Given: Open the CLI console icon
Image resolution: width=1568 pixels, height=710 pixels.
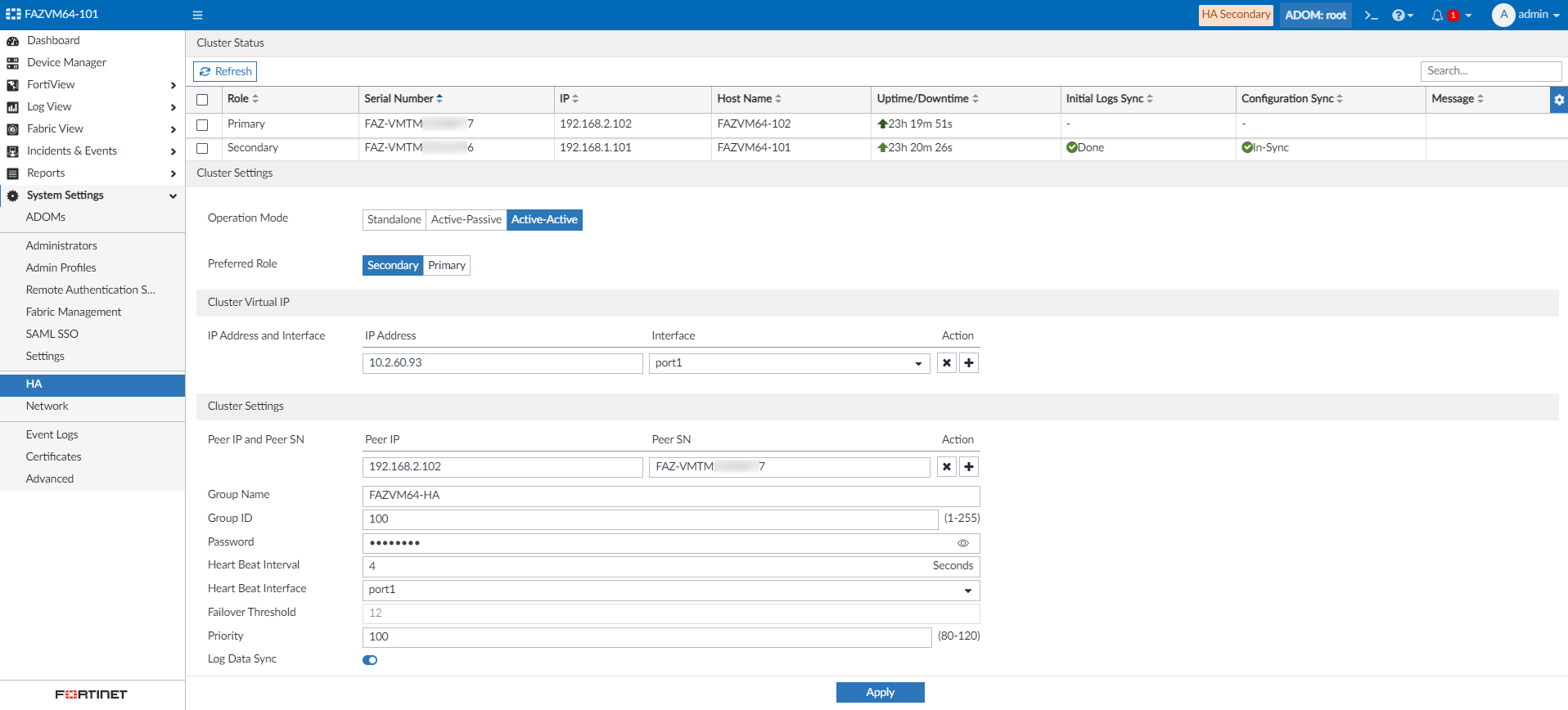Looking at the screenshot, I should click(x=1371, y=15).
